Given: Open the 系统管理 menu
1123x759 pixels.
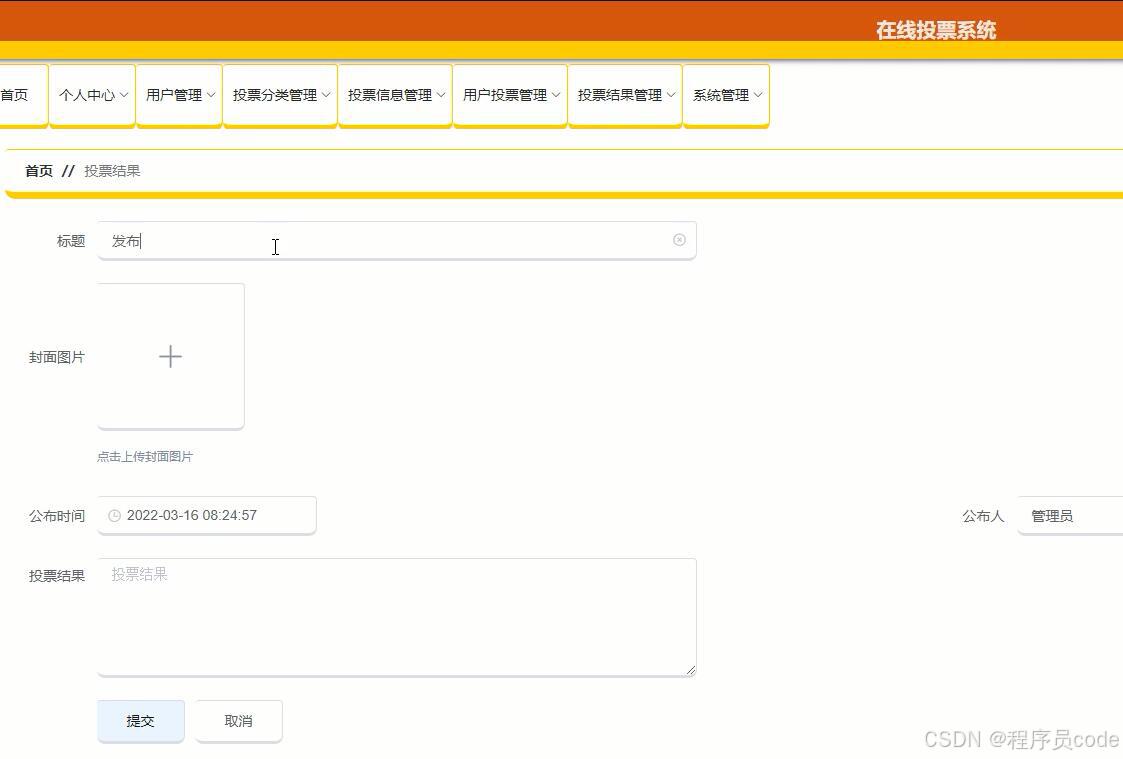Looking at the screenshot, I should (726, 95).
